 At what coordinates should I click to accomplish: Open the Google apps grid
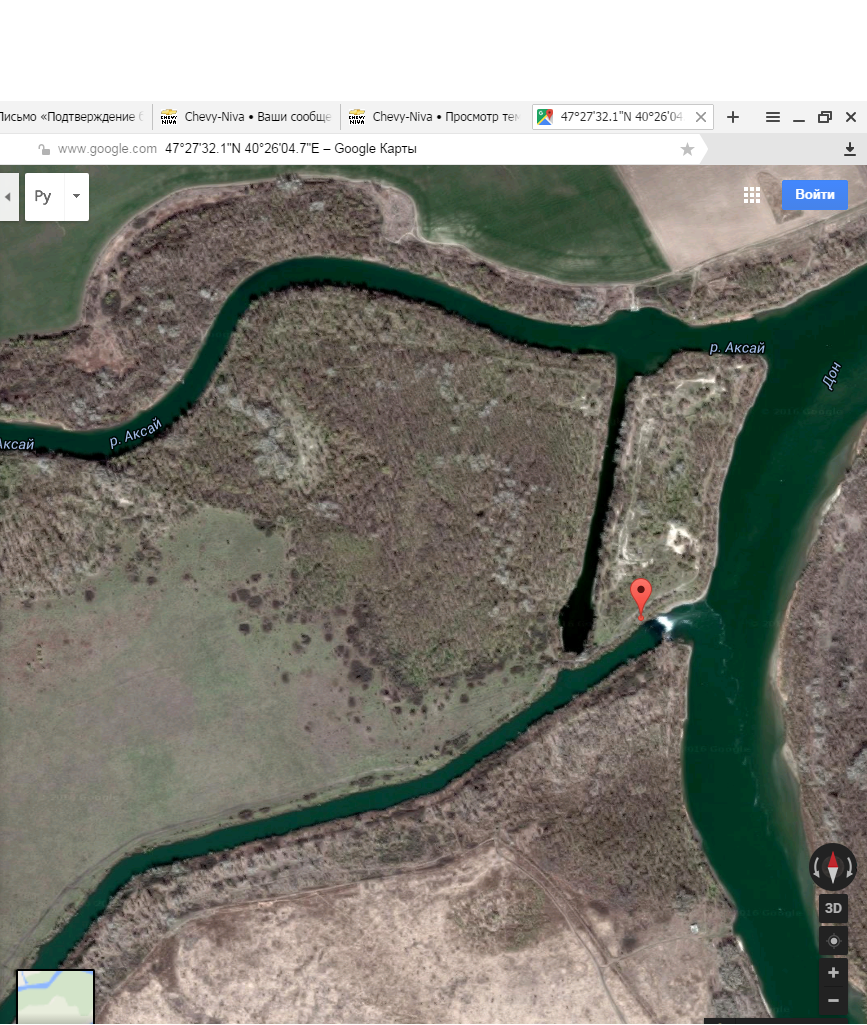coord(752,195)
